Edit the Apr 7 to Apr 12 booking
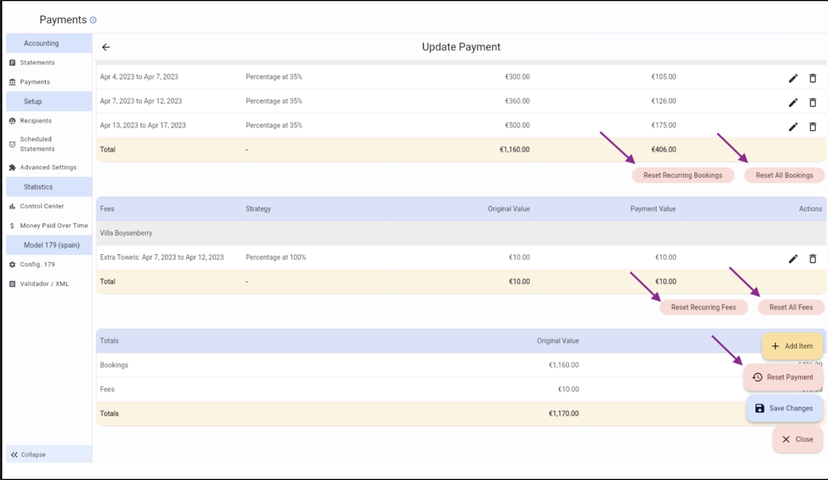828x480 pixels. pos(793,102)
